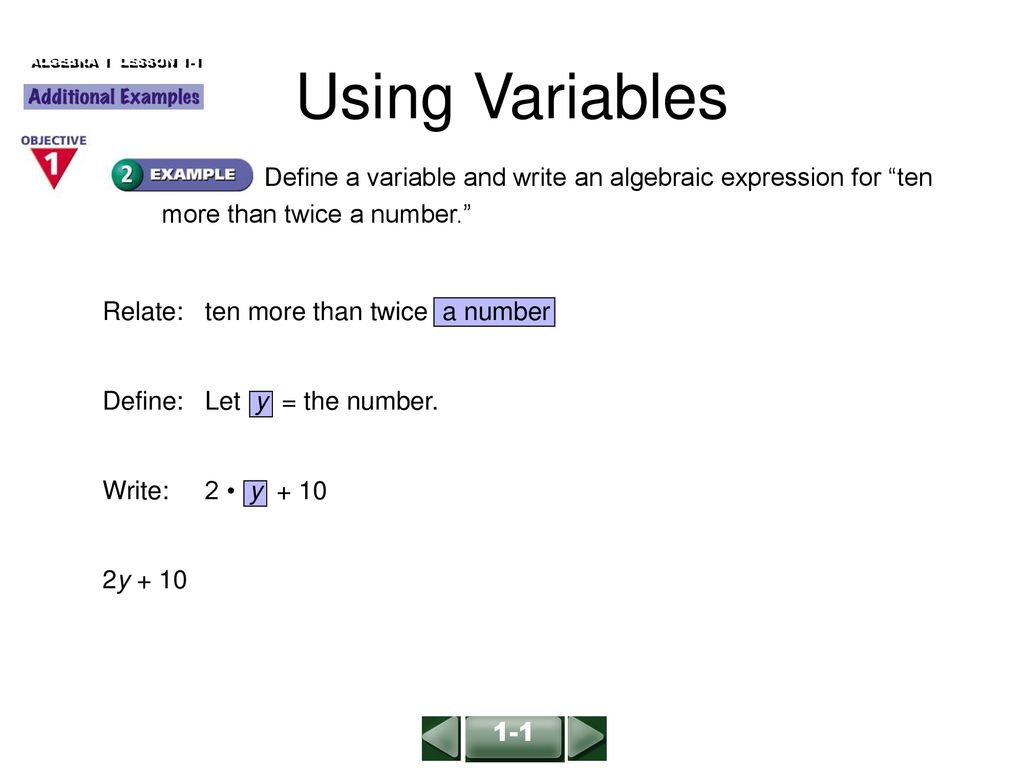Go to previous slide with left arrow

coord(441,738)
